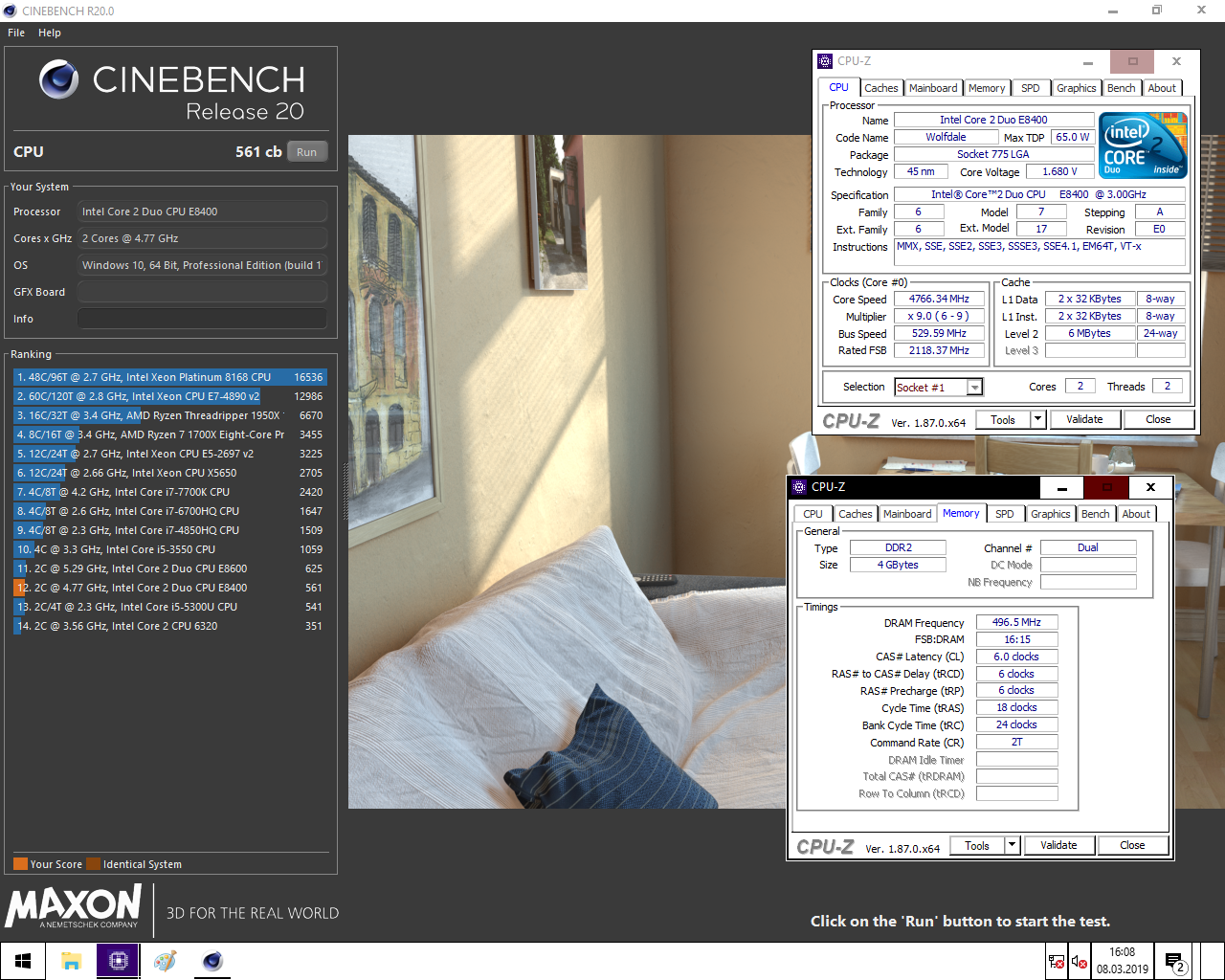1225x980 pixels.
Task: Switch to CPU tab in Memory CPU-Z window
Action: 813,514
